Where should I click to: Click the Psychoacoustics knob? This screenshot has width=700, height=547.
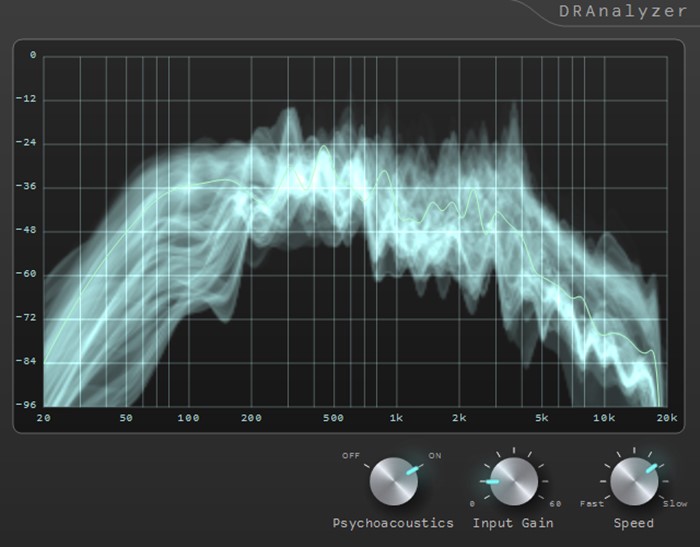tap(392, 483)
